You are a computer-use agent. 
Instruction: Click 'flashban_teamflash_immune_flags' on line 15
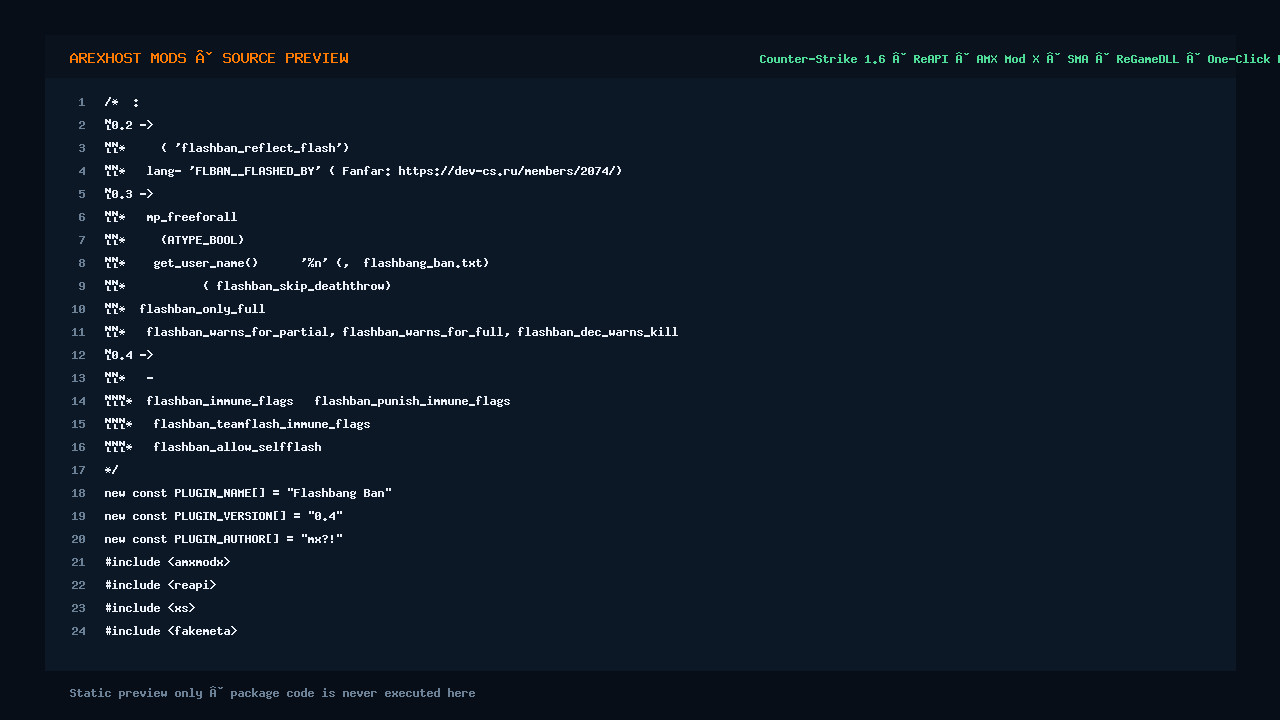point(262,424)
